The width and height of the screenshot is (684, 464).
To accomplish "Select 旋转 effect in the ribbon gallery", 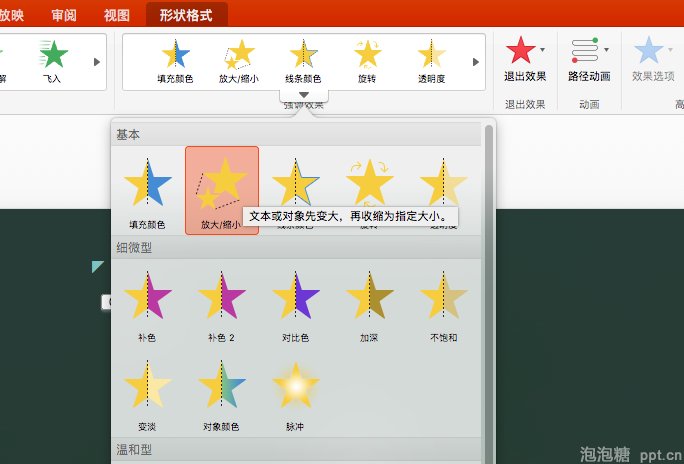I will (x=367, y=60).
